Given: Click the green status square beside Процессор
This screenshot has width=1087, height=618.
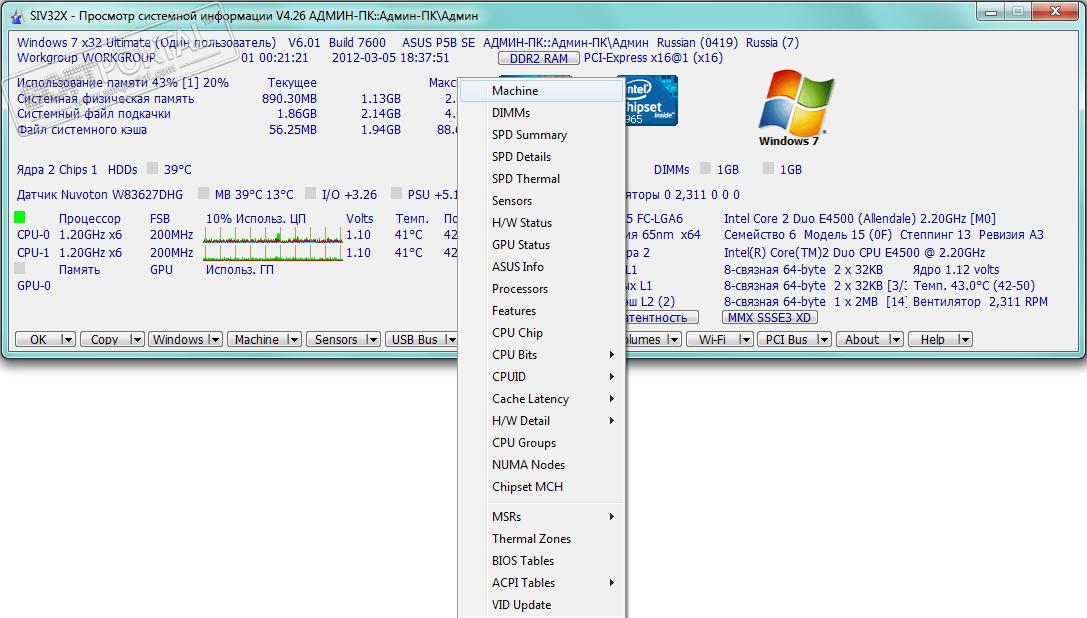Looking at the screenshot, I should click(20, 217).
